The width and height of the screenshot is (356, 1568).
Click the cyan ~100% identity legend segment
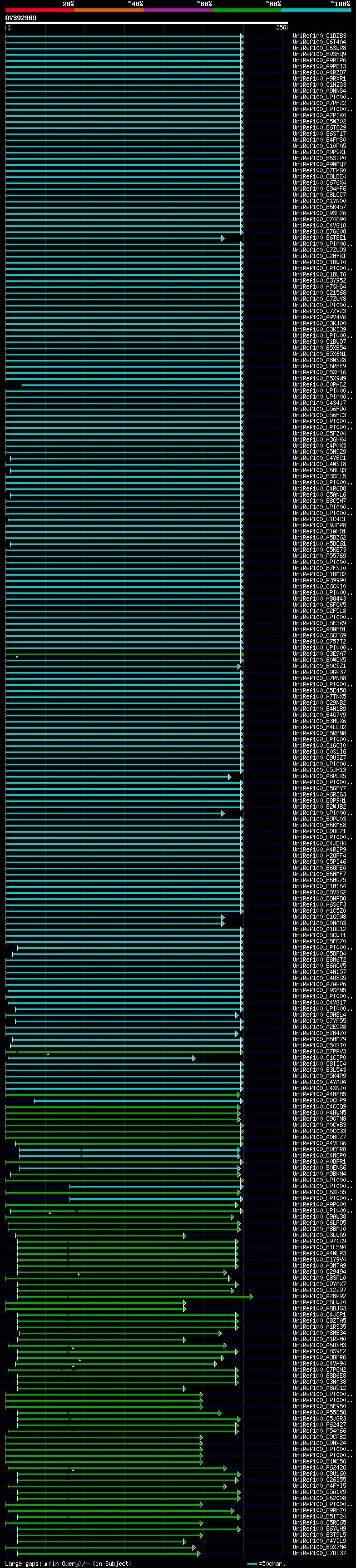[316, 10]
